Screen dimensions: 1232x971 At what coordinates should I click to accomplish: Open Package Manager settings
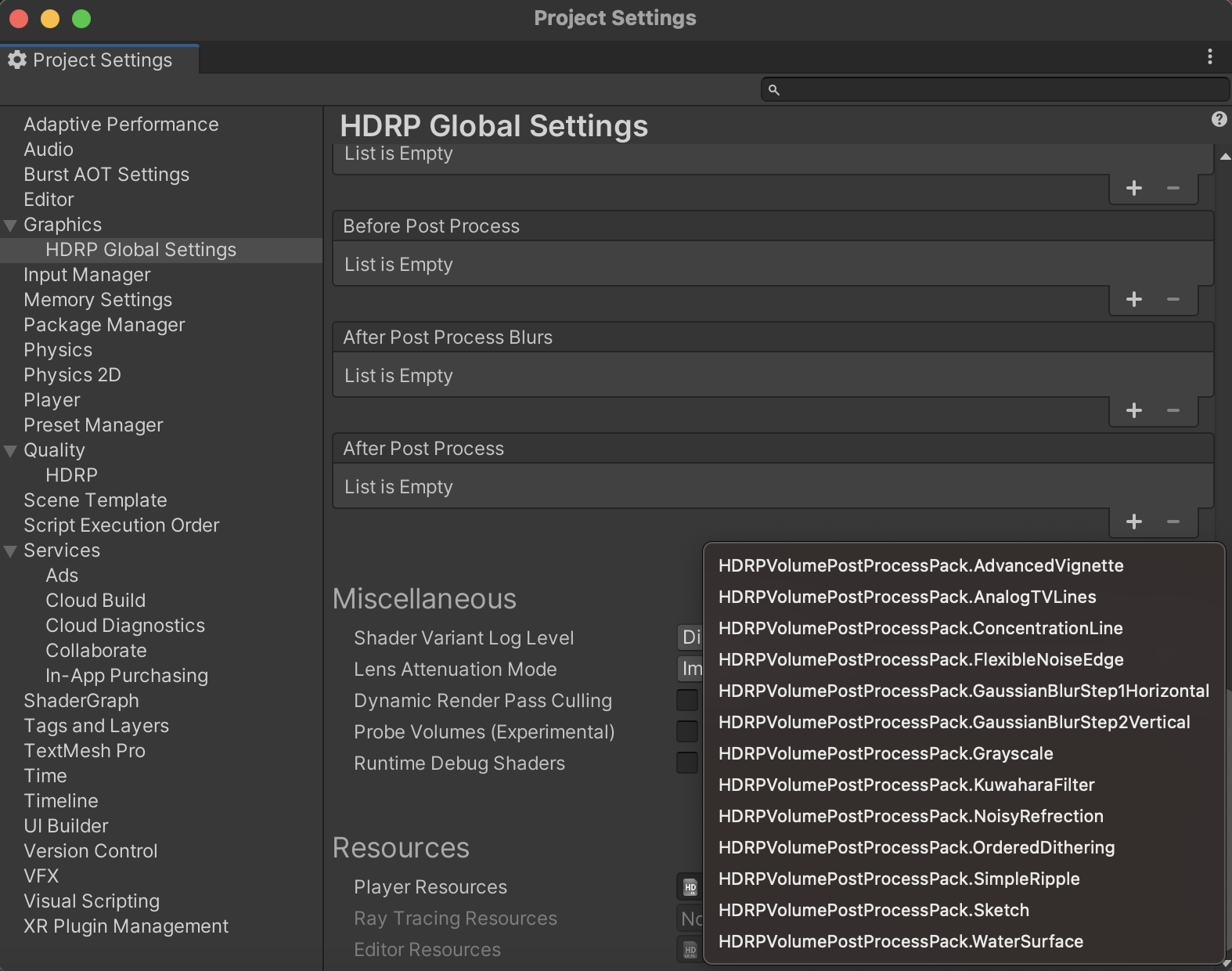click(104, 325)
